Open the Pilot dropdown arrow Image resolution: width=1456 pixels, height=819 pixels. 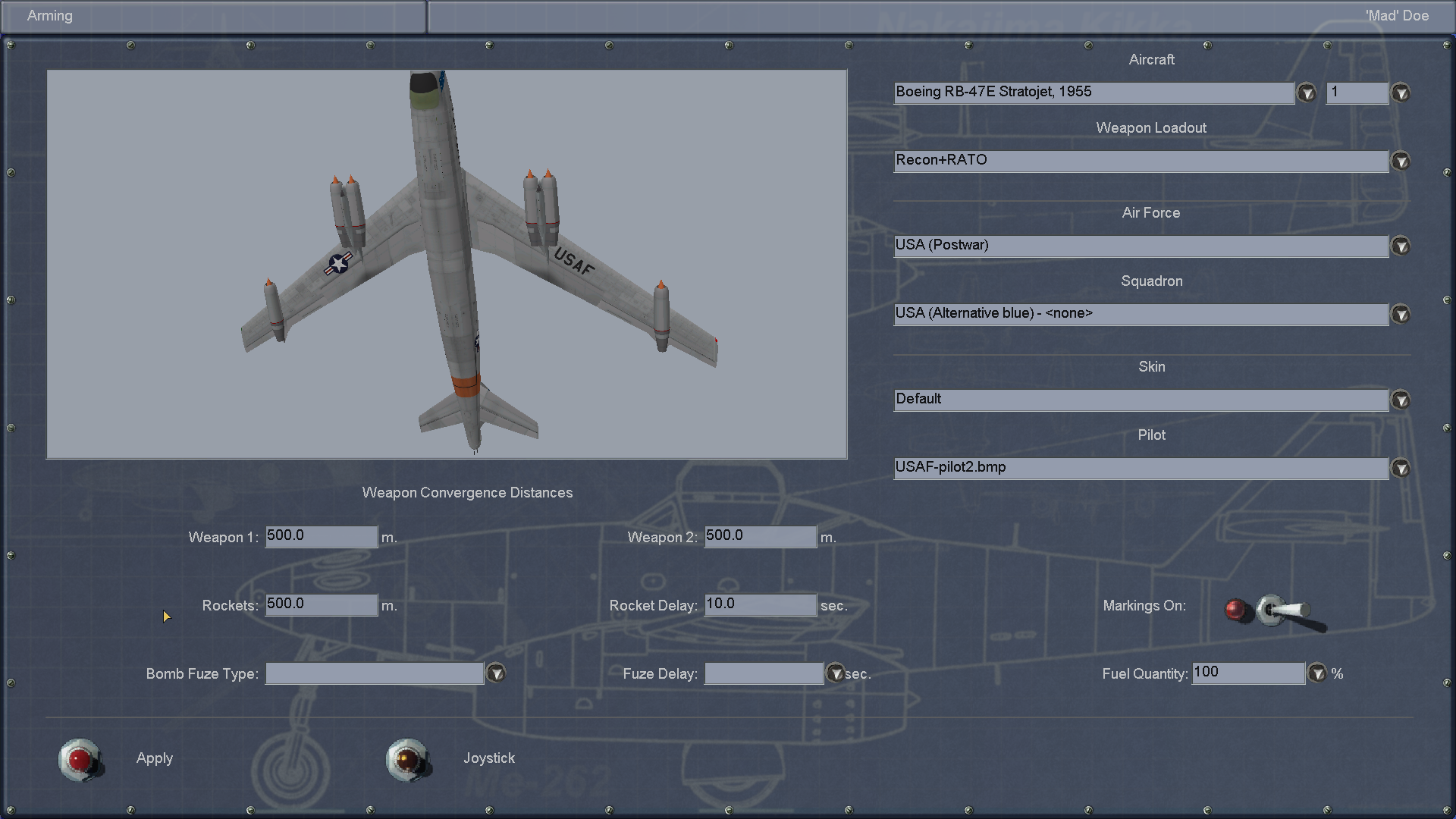tap(1400, 469)
